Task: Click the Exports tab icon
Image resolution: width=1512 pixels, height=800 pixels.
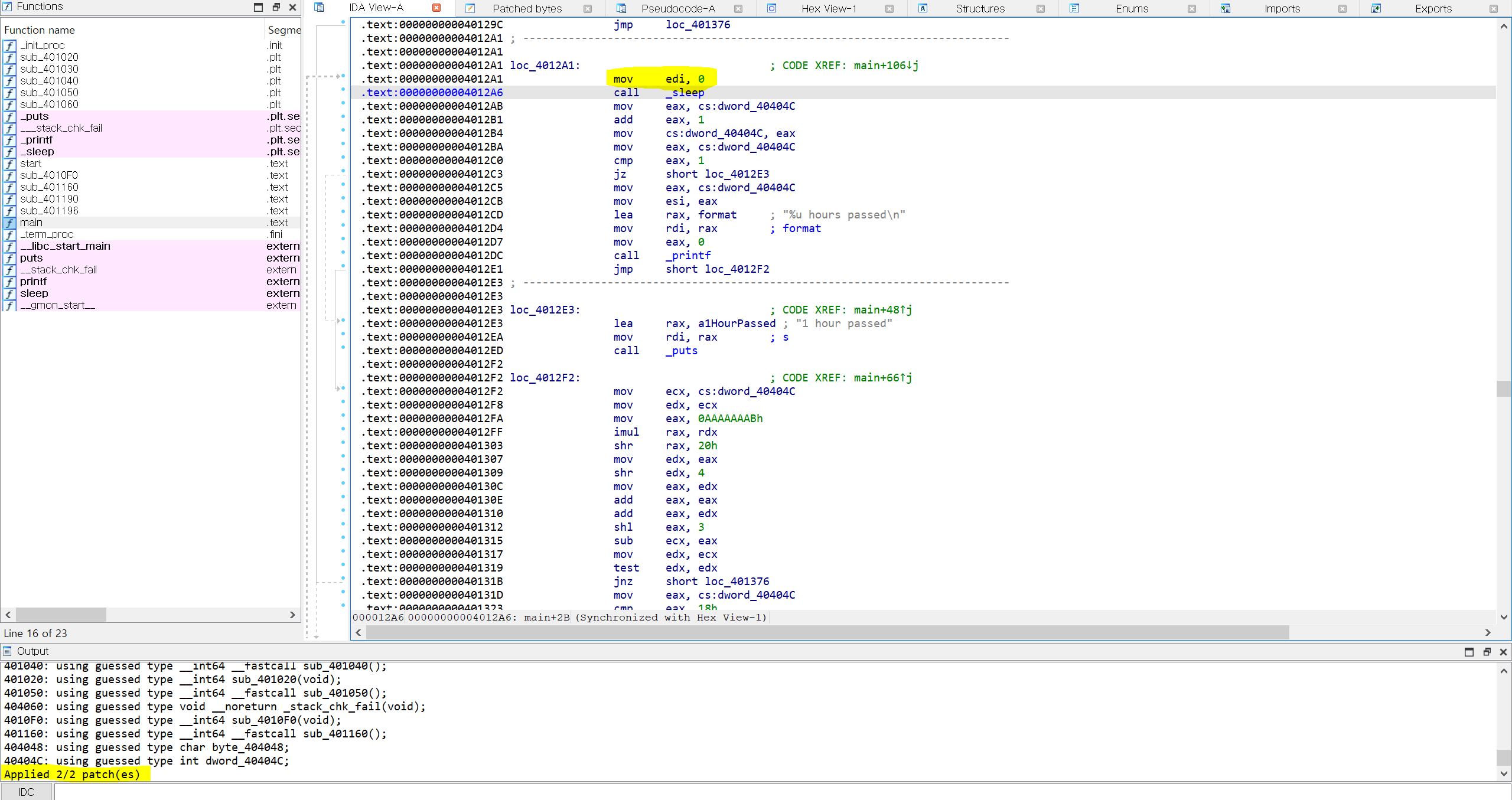Action: 1377,8
